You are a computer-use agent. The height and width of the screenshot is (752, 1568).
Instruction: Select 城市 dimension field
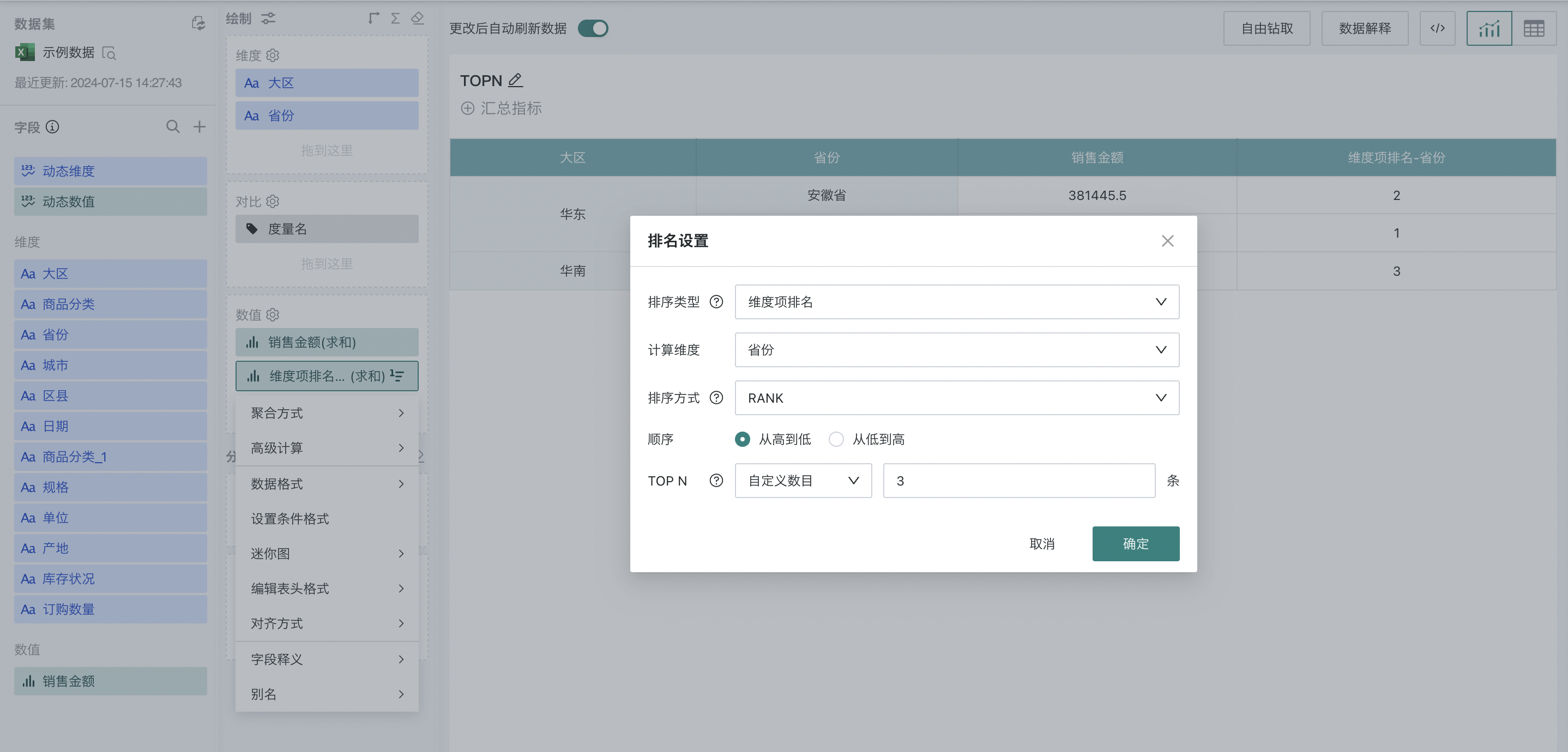pos(110,365)
